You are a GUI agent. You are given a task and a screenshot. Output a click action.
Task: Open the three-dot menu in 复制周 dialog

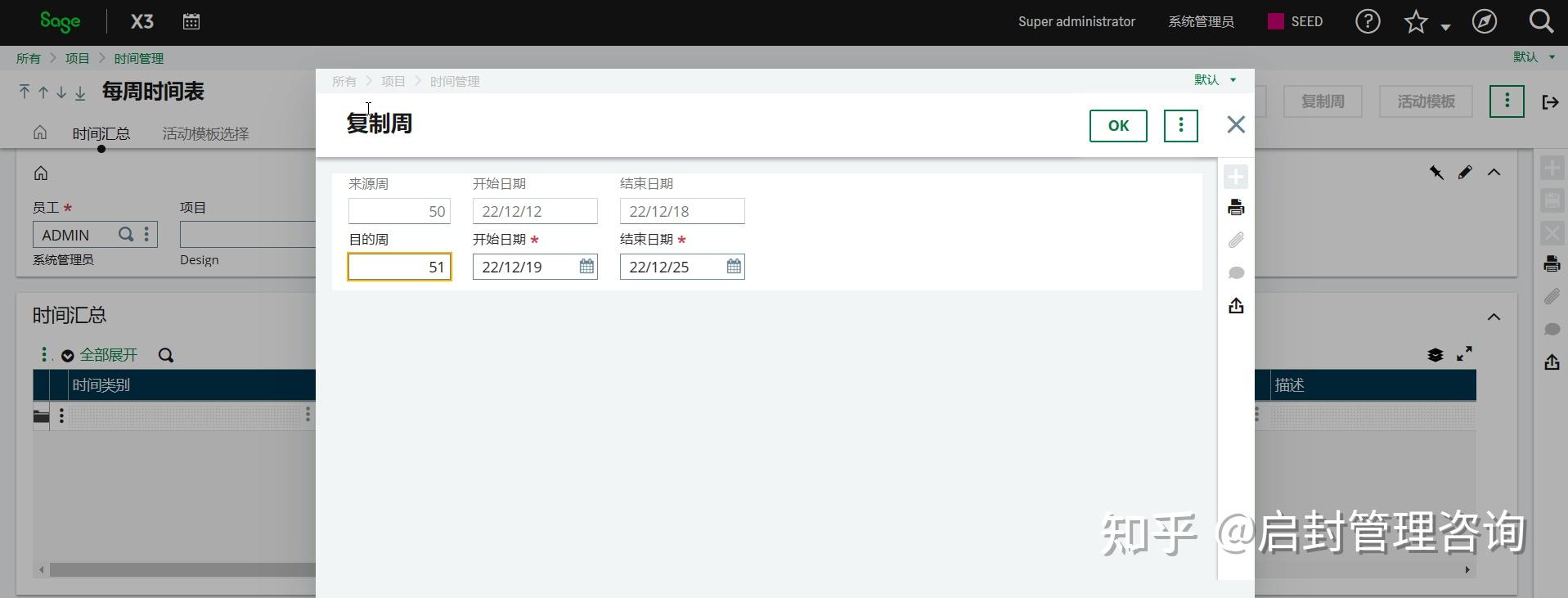pos(1180,125)
